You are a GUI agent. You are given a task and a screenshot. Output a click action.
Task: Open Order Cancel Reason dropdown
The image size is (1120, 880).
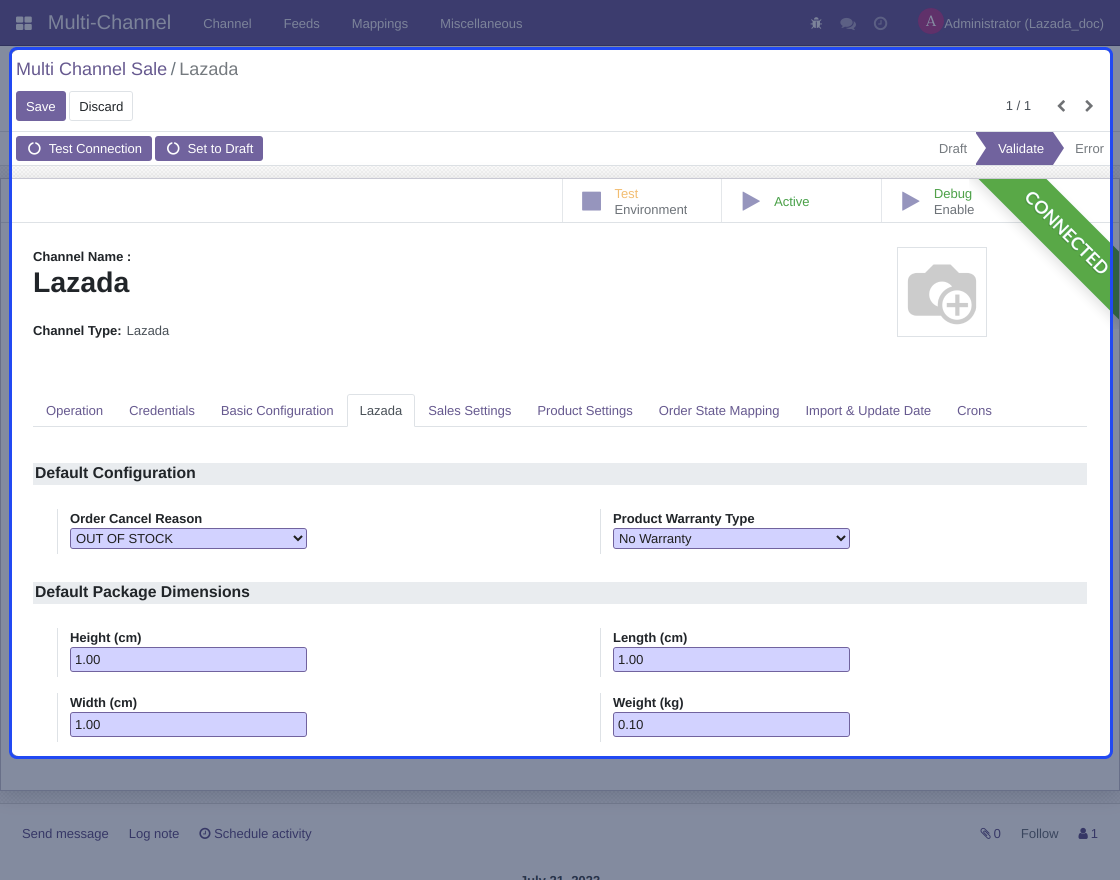(188, 539)
